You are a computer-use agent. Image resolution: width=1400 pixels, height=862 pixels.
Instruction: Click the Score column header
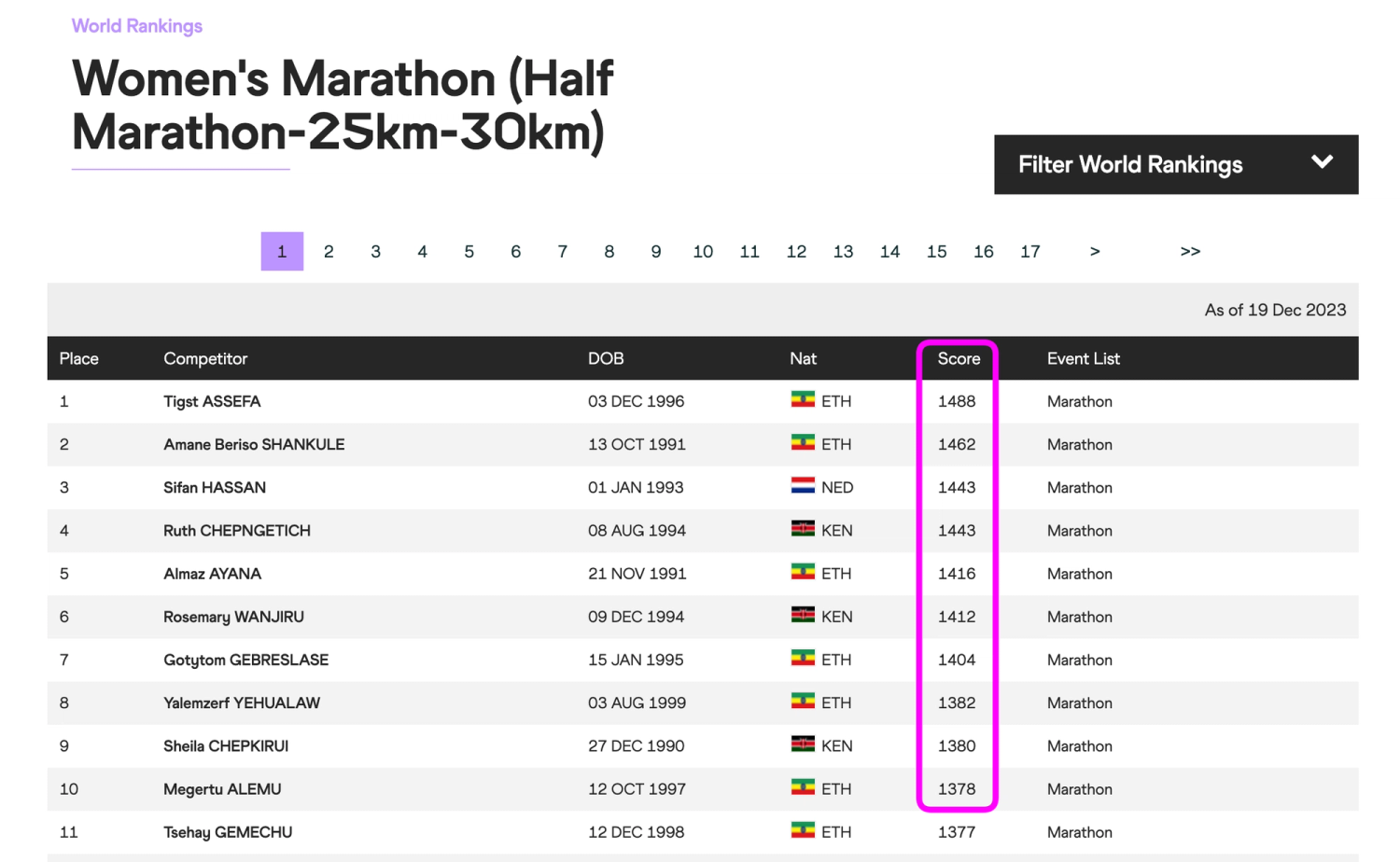pos(959,358)
